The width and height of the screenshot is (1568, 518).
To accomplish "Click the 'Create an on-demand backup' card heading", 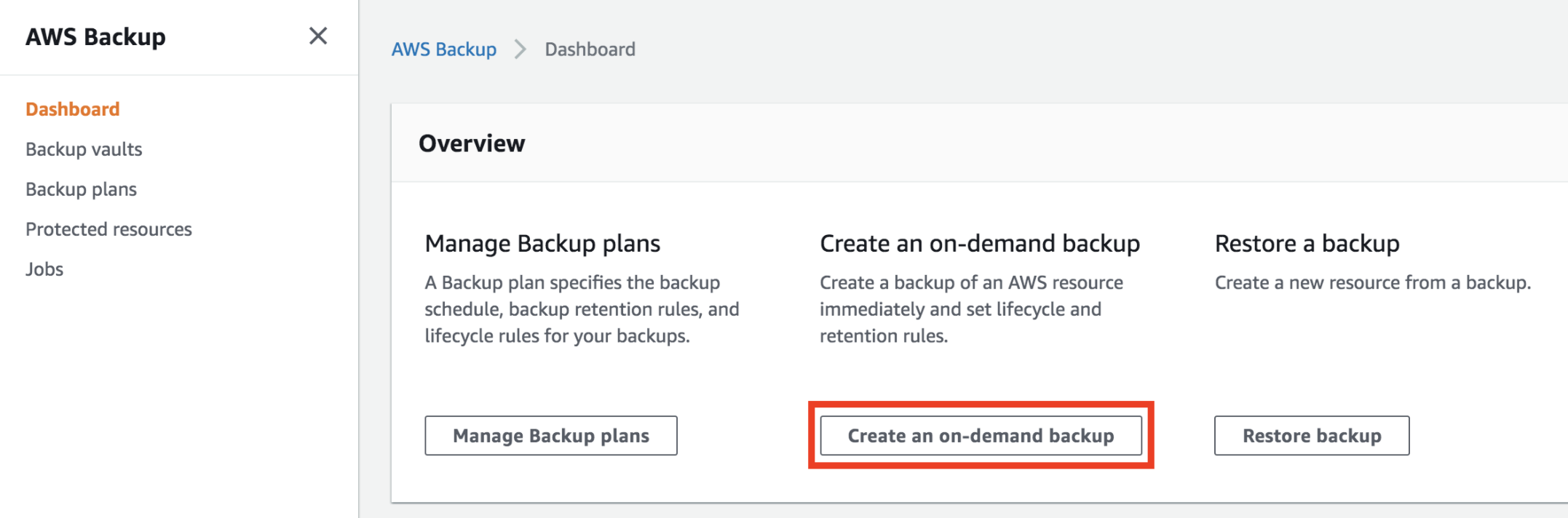I will 980,244.
